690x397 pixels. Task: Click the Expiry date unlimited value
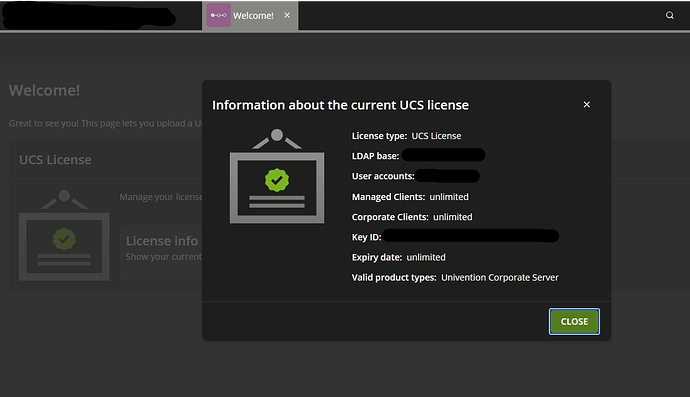click(x=426, y=257)
